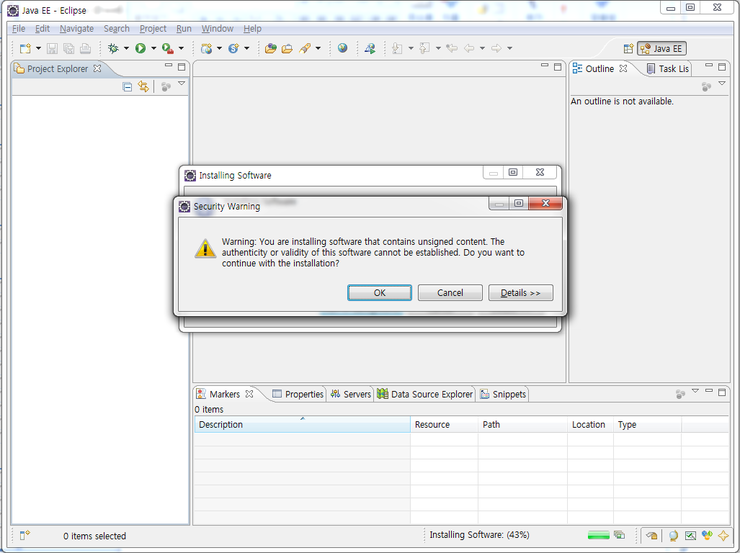The width and height of the screenshot is (740, 553).
Task: Click the Details >> button
Action: click(521, 293)
